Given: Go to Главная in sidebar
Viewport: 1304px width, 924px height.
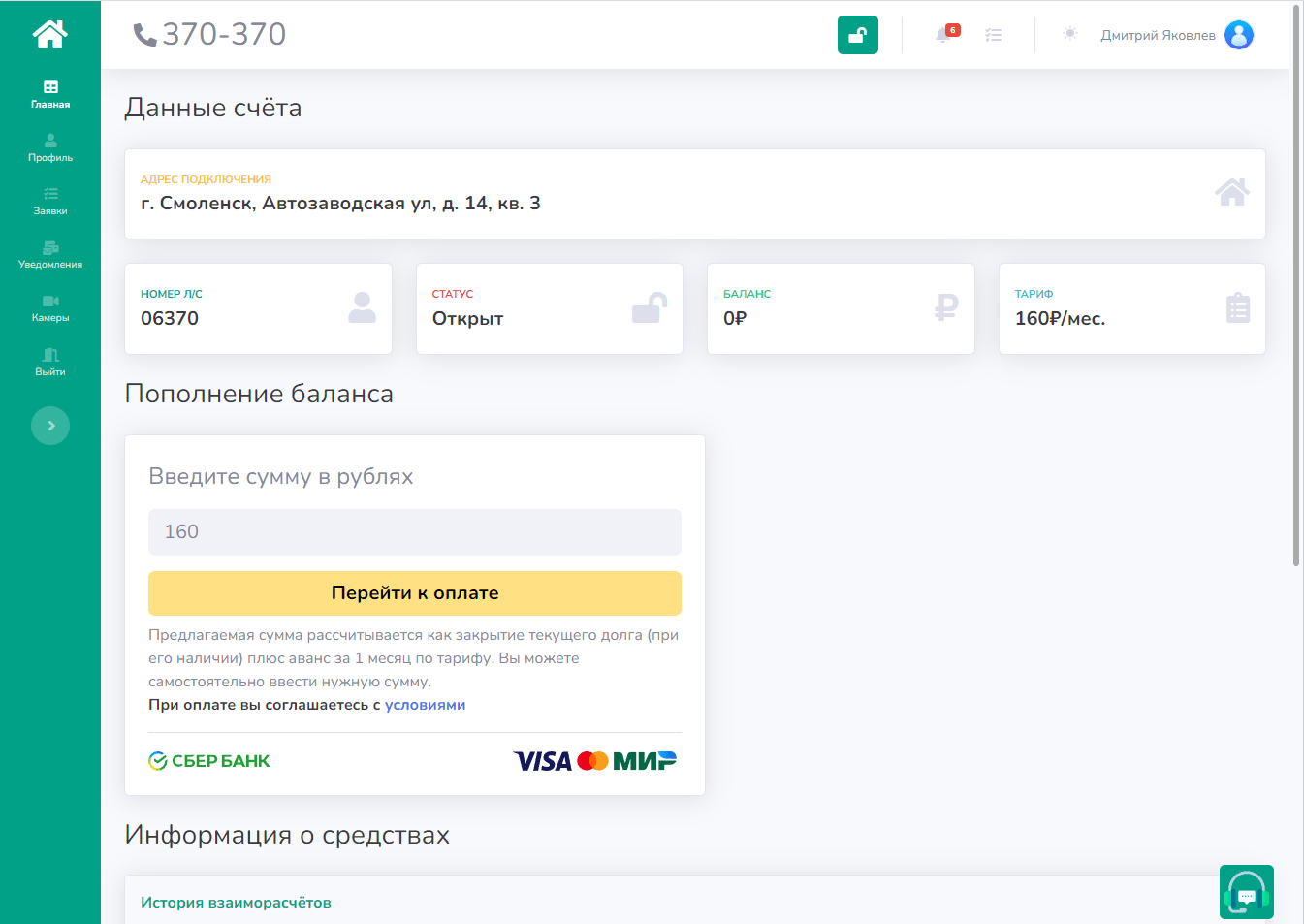Looking at the screenshot, I should click(50, 94).
